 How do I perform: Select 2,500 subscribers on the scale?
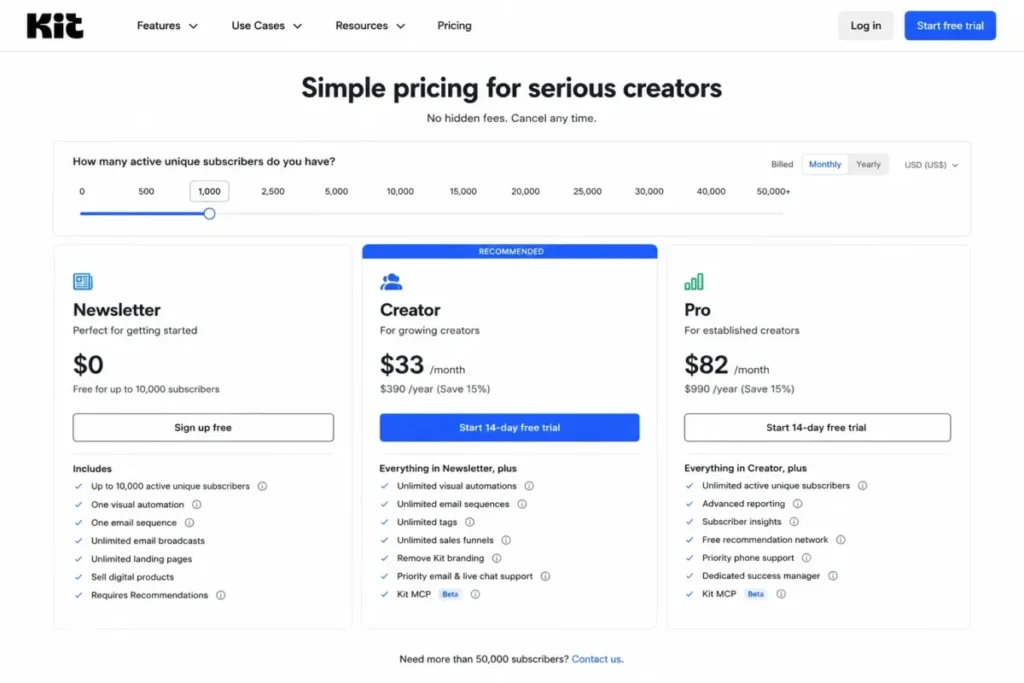click(x=273, y=191)
